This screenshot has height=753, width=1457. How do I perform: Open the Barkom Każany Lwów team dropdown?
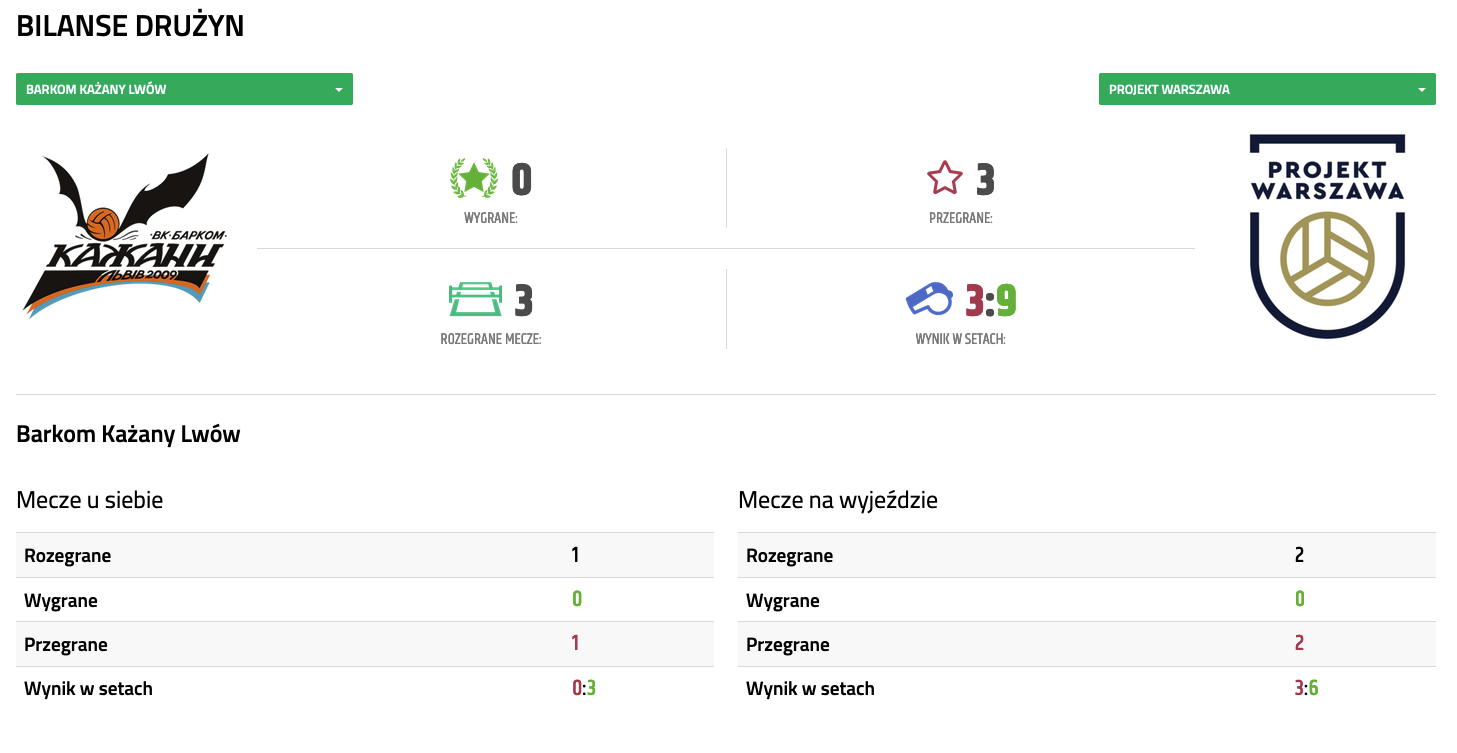184,89
